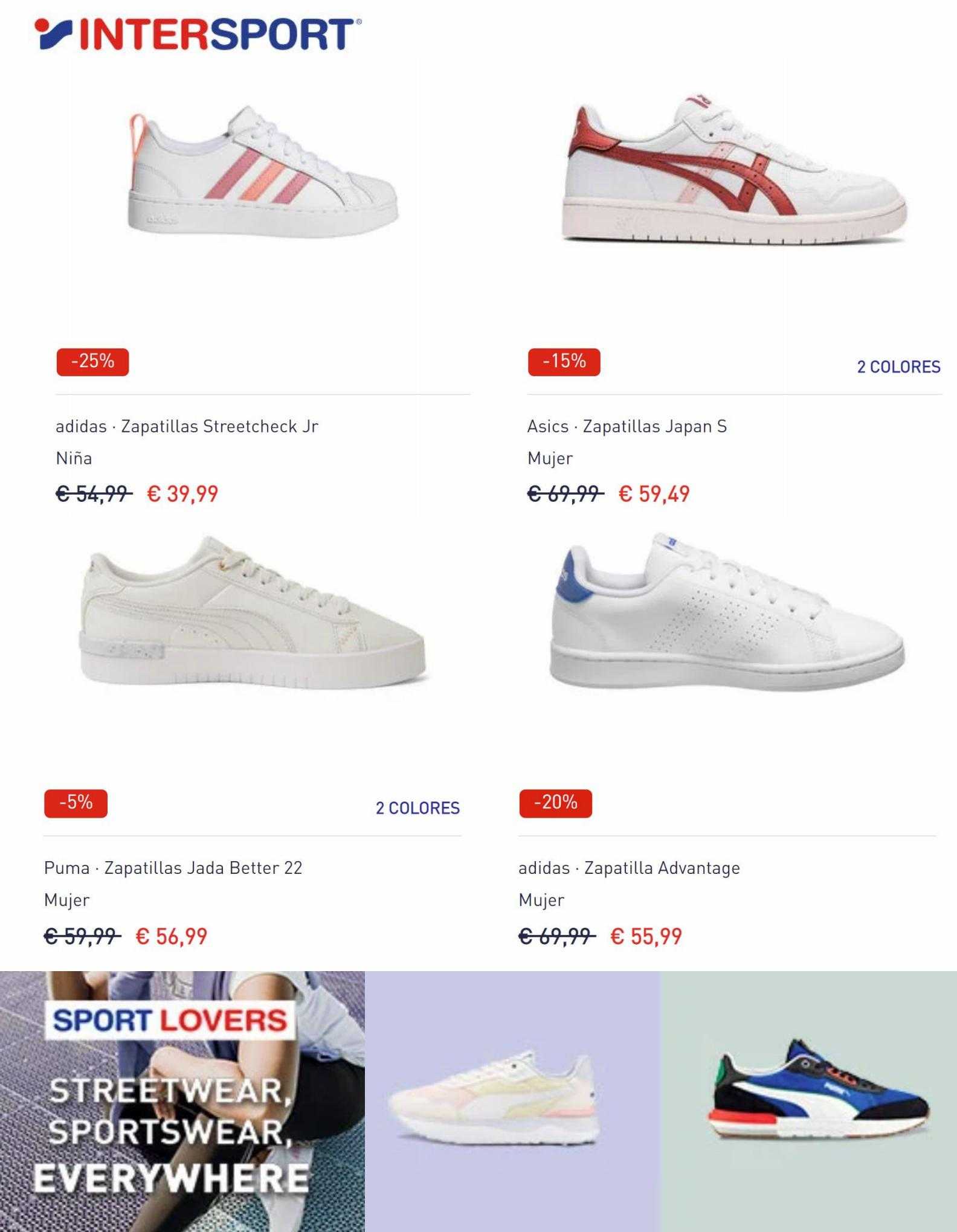
Task: Select Puma Zapatillas Jada Better 22 title
Action: click(x=173, y=868)
